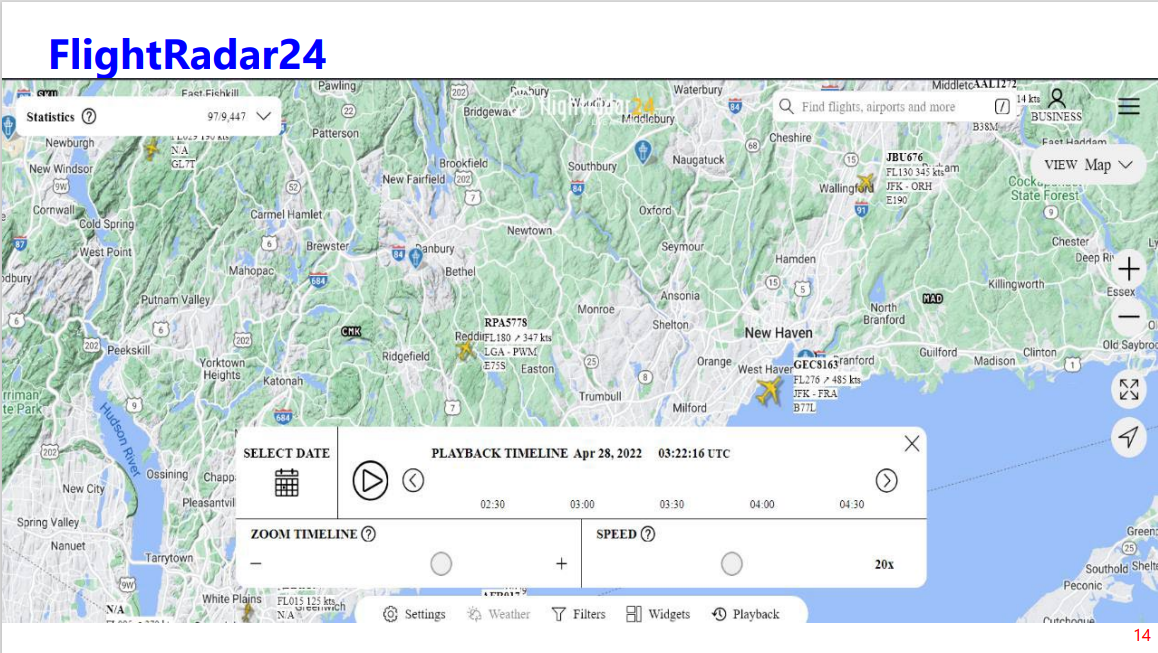The width and height of the screenshot is (1158, 653).
Task: Open the Business account profile
Action: point(1056,105)
